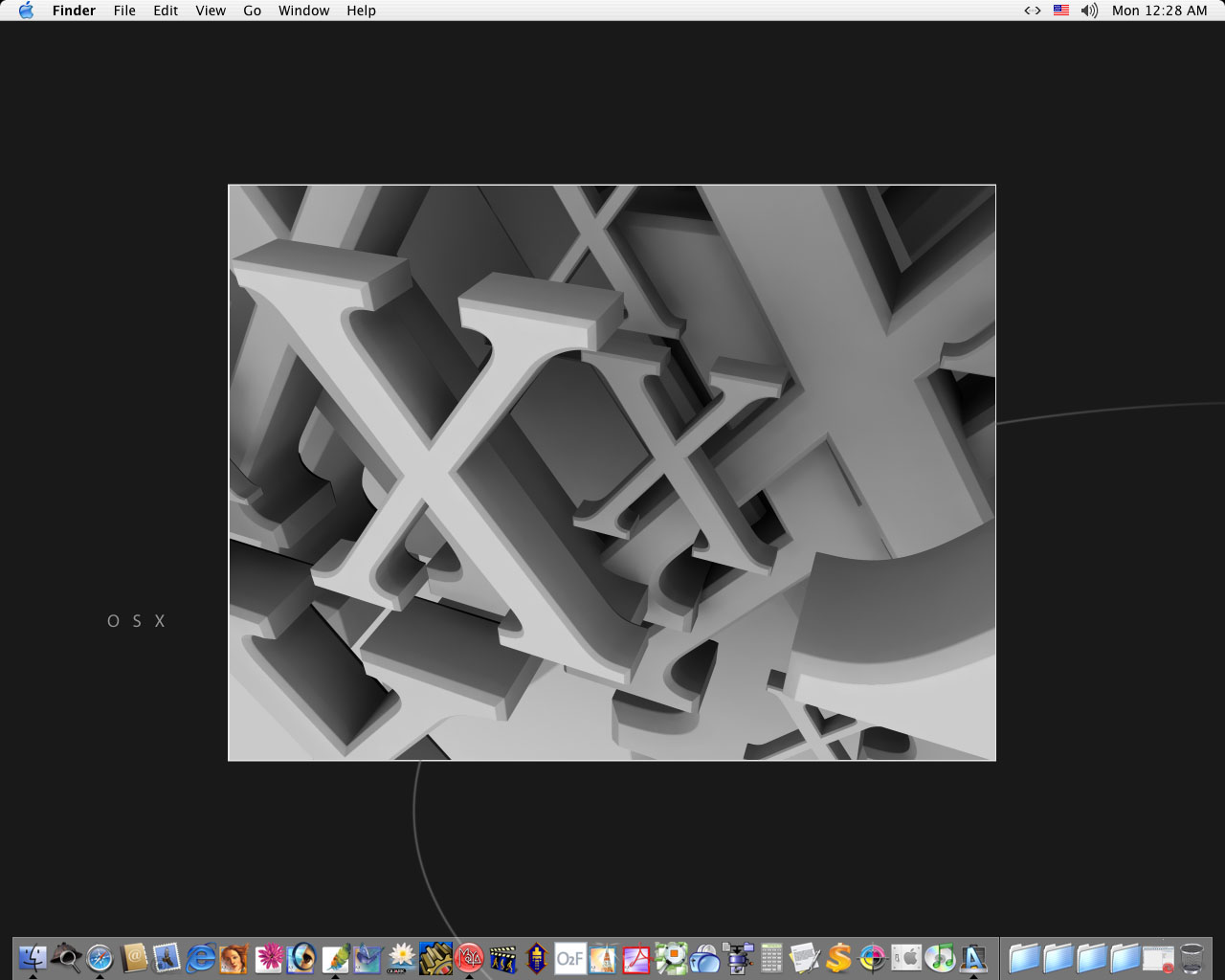Click the Mon 12:28 AM clock
The width and height of the screenshot is (1225, 980).
point(1159,11)
